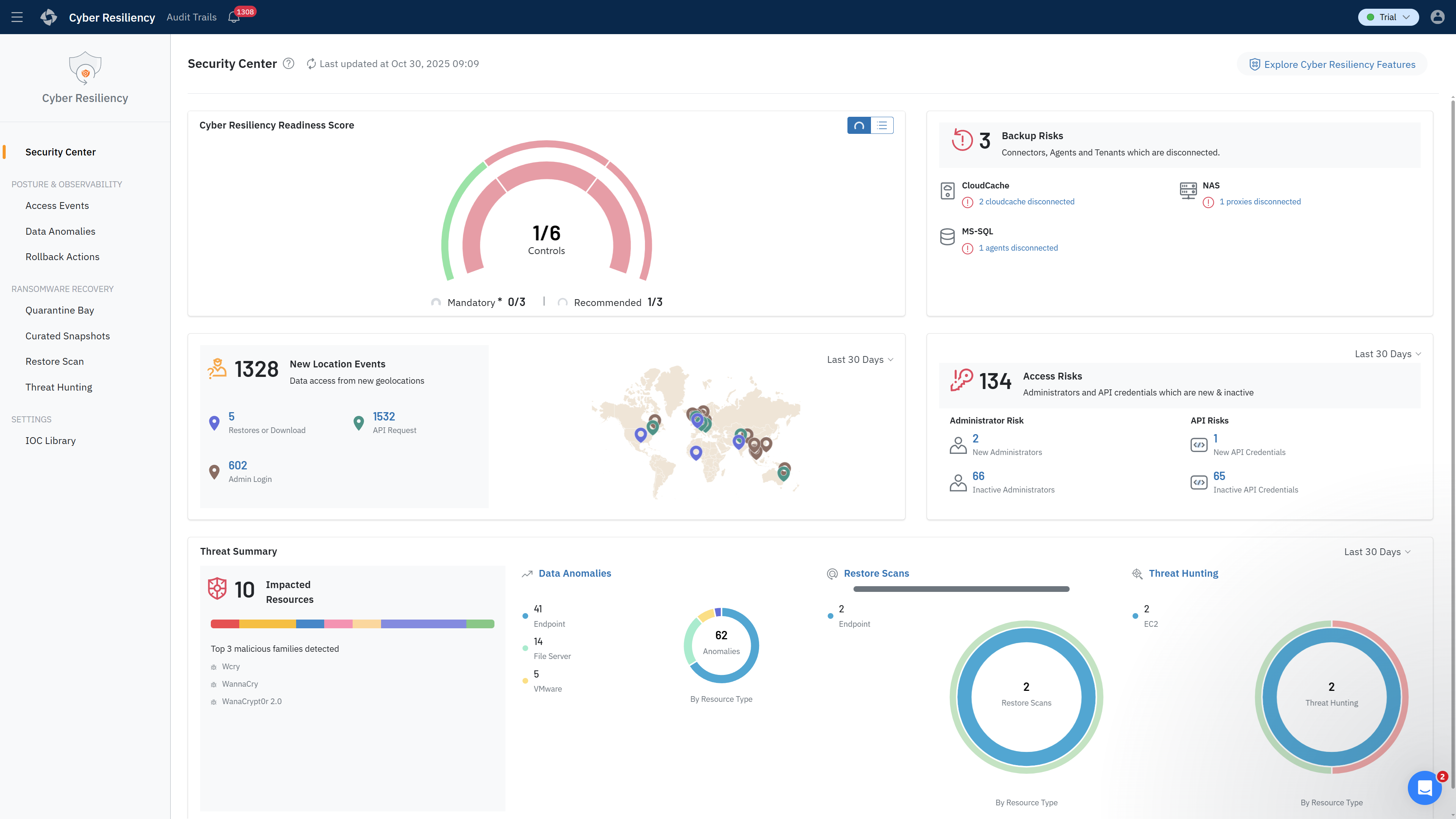Click the Australia pin on world map
The width and height of the screenshot is (1456, 819).
[783, 472]
